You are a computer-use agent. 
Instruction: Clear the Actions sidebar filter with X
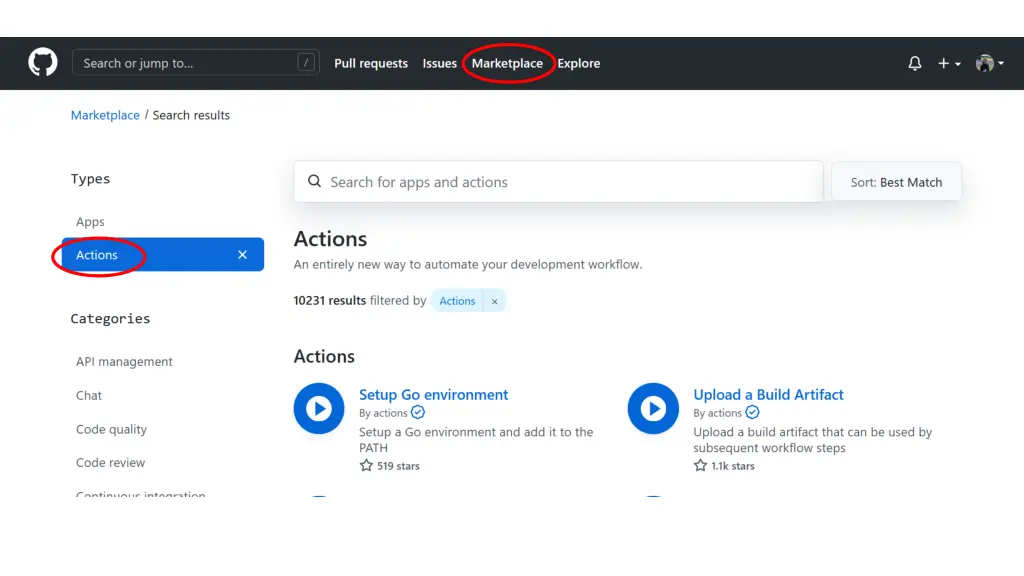(x=242, y=255)
